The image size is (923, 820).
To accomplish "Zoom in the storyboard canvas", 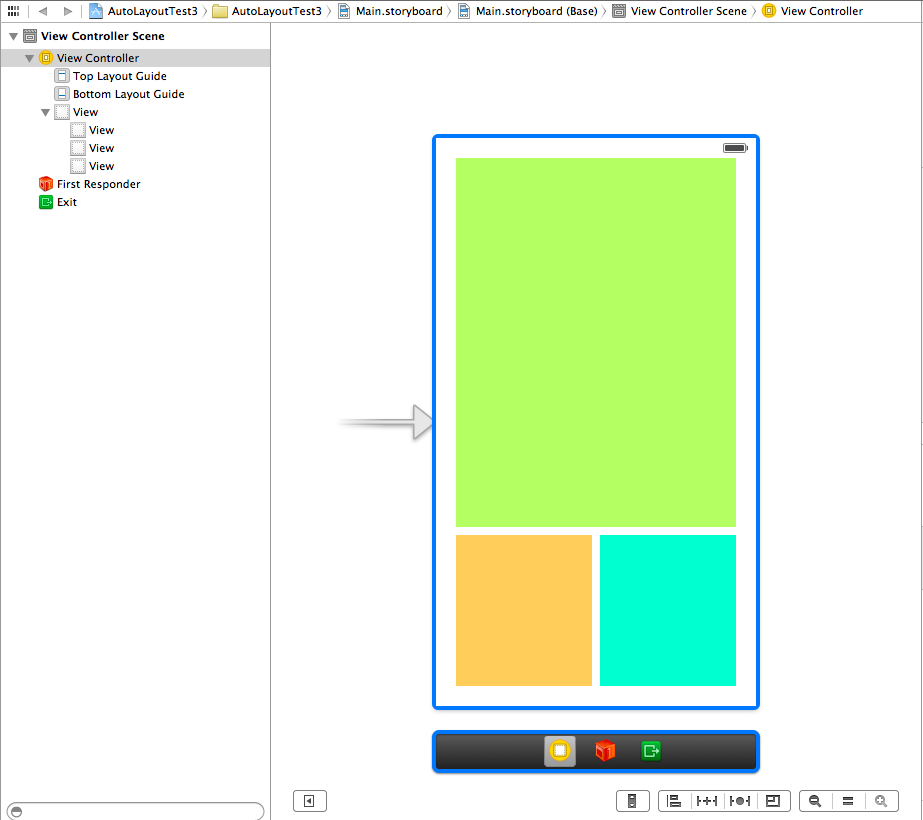I will (x=881, y=801).
